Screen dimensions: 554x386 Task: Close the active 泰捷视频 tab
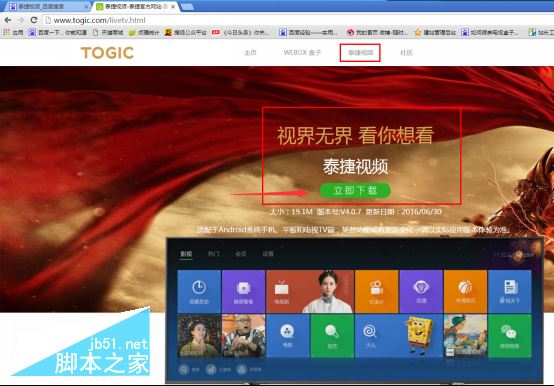click(173, 7)
